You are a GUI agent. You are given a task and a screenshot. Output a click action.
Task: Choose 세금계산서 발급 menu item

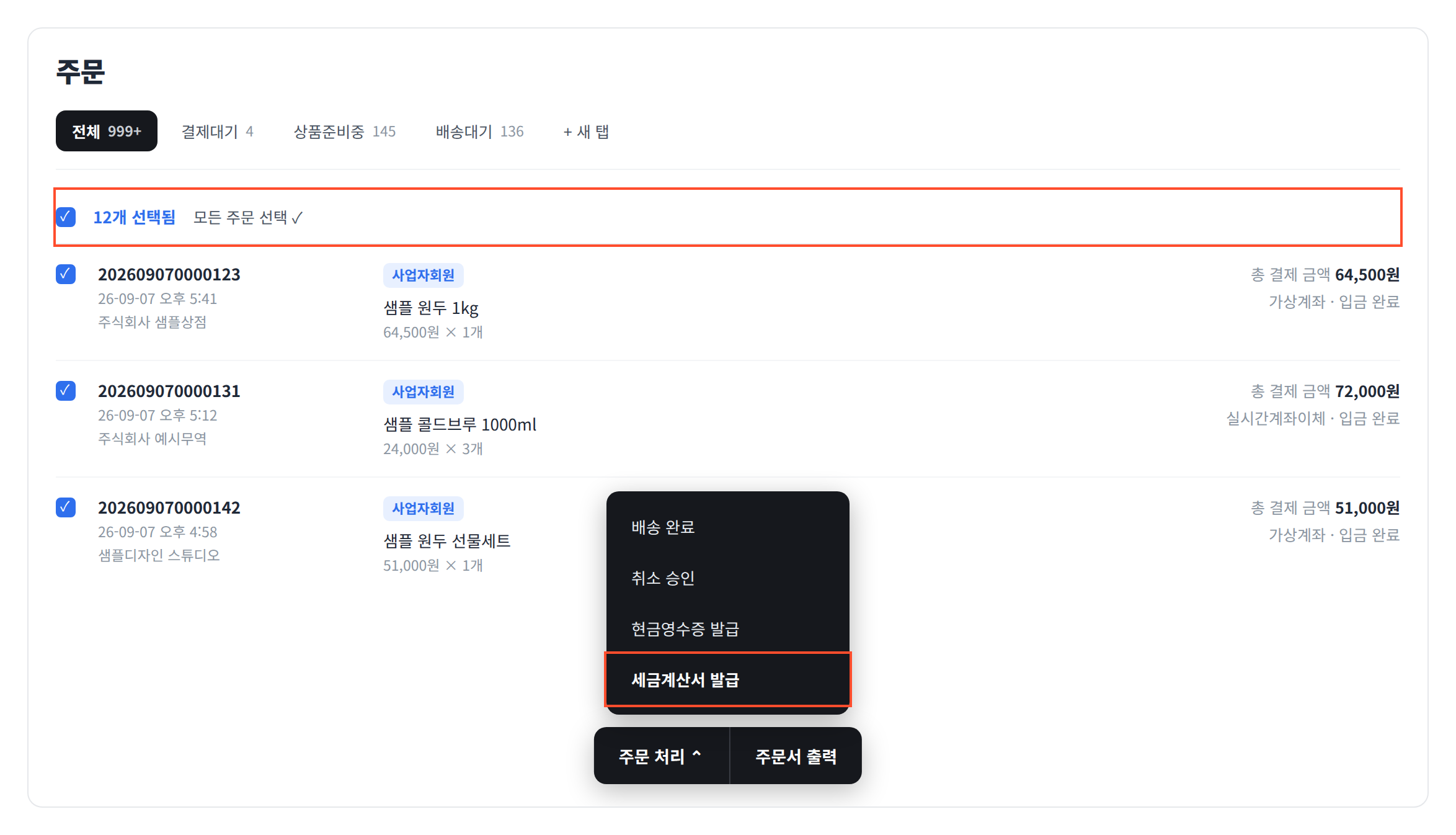[x=728, y=680]
